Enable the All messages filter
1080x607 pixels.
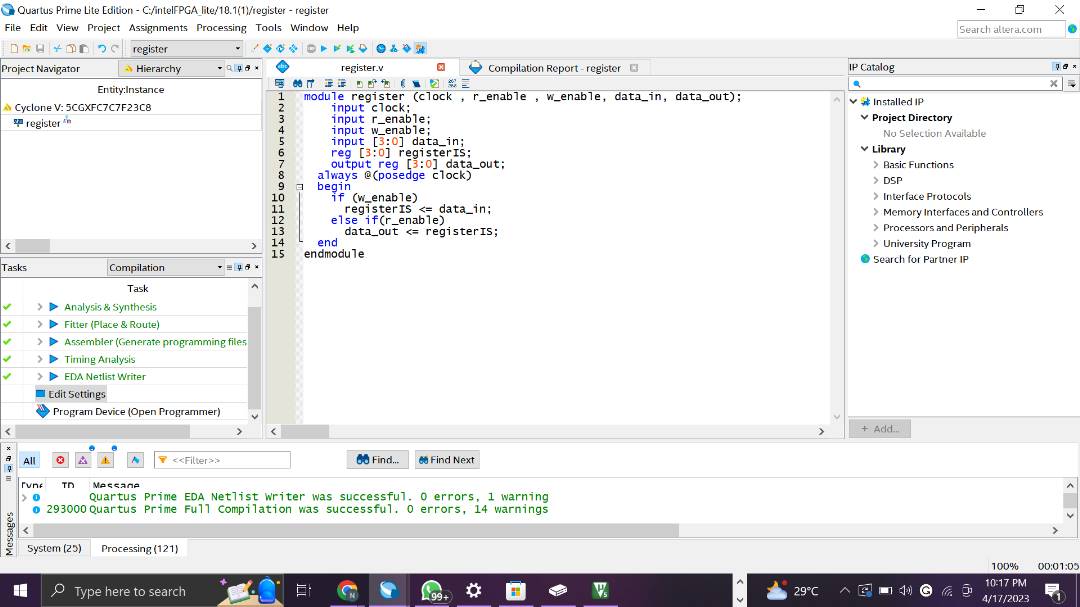[x=29, y=460]
